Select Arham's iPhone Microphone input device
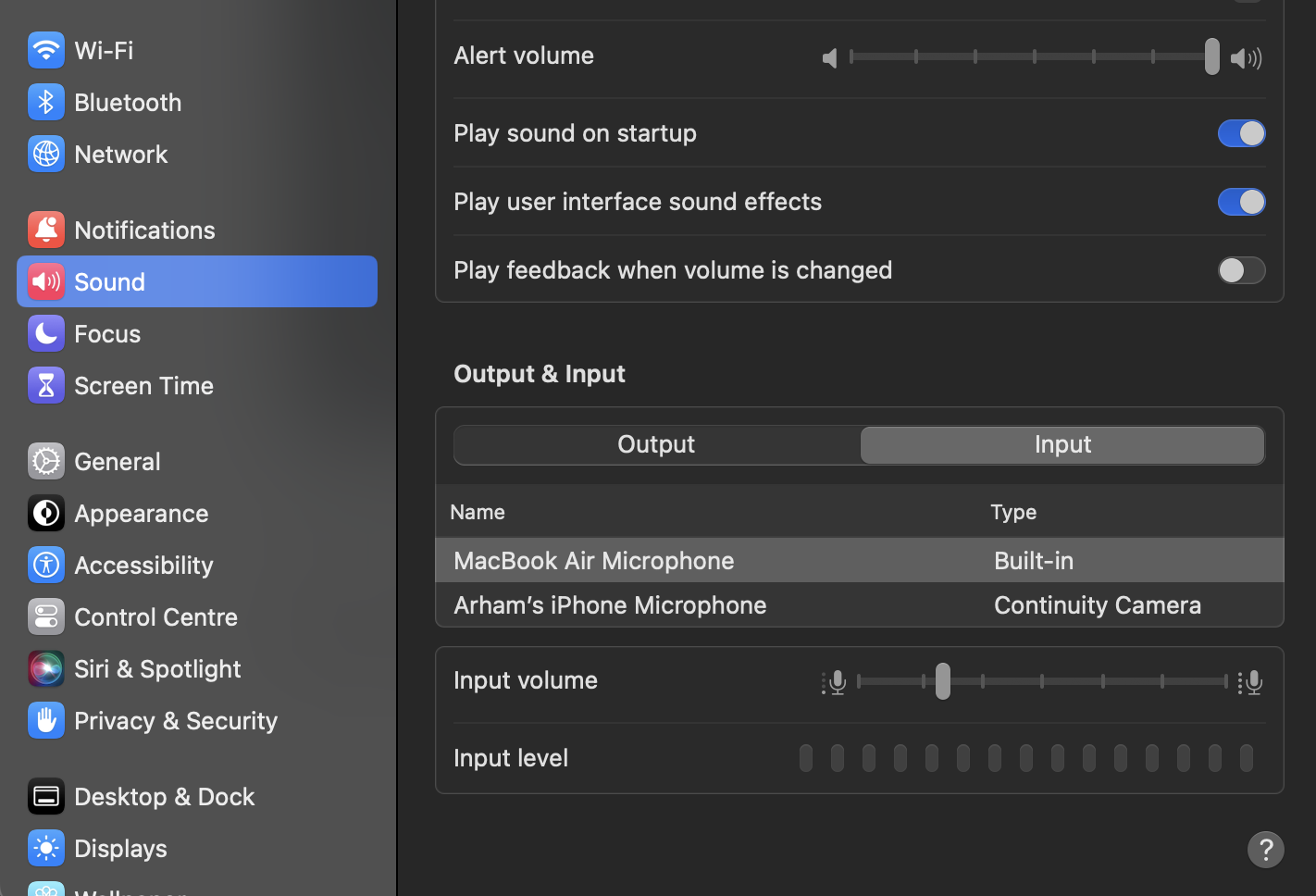The height and width of the screenshot is (896, 1316). (x=609, y=604)
